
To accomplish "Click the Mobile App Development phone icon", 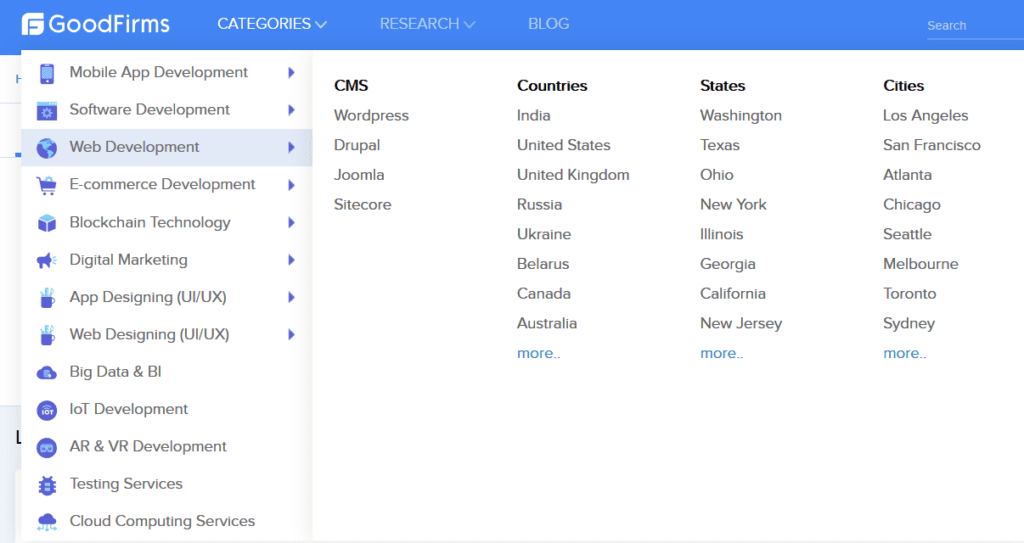I will pos(46,73).
